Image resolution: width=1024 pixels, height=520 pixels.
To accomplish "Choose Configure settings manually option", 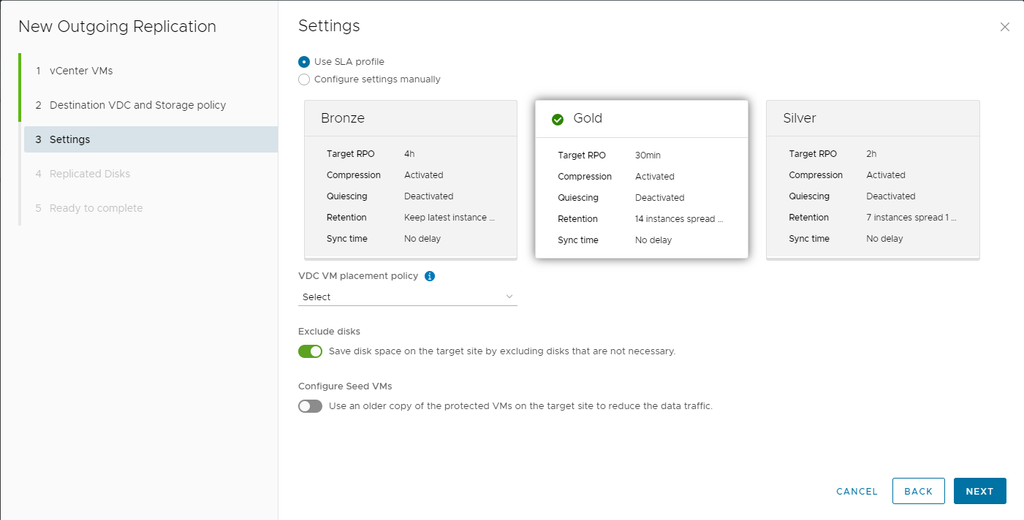I will click(x=304, y=79).
